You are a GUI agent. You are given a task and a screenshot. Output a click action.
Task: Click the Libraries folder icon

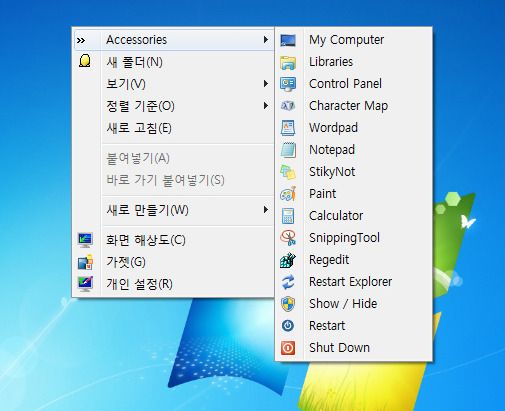[x=288, y=62]
